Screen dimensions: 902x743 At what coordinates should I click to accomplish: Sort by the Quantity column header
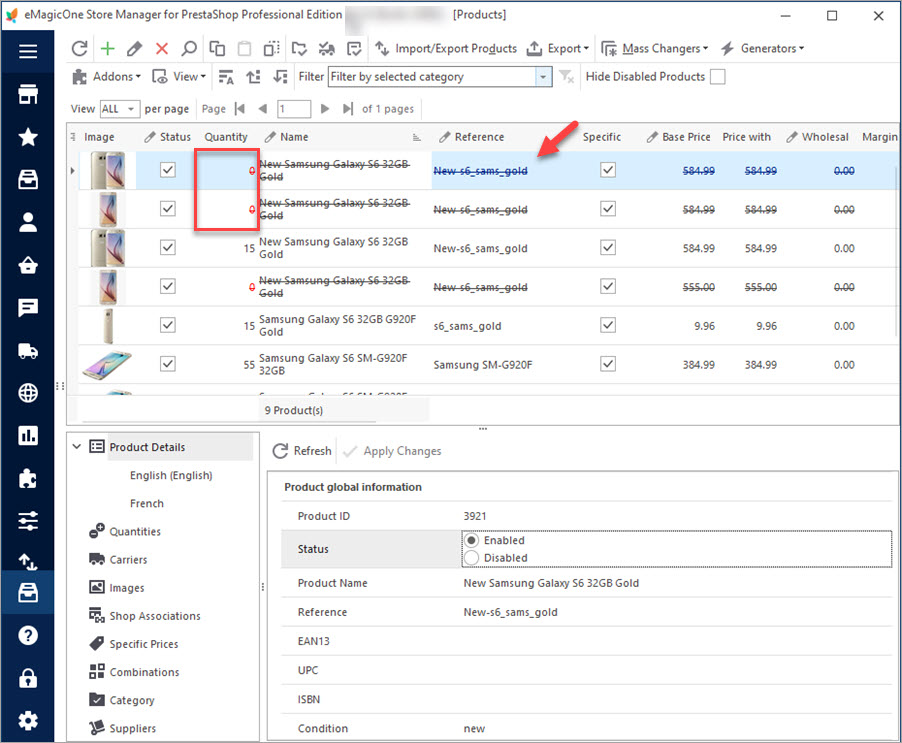pyautogui.click(x=226, y=137)
